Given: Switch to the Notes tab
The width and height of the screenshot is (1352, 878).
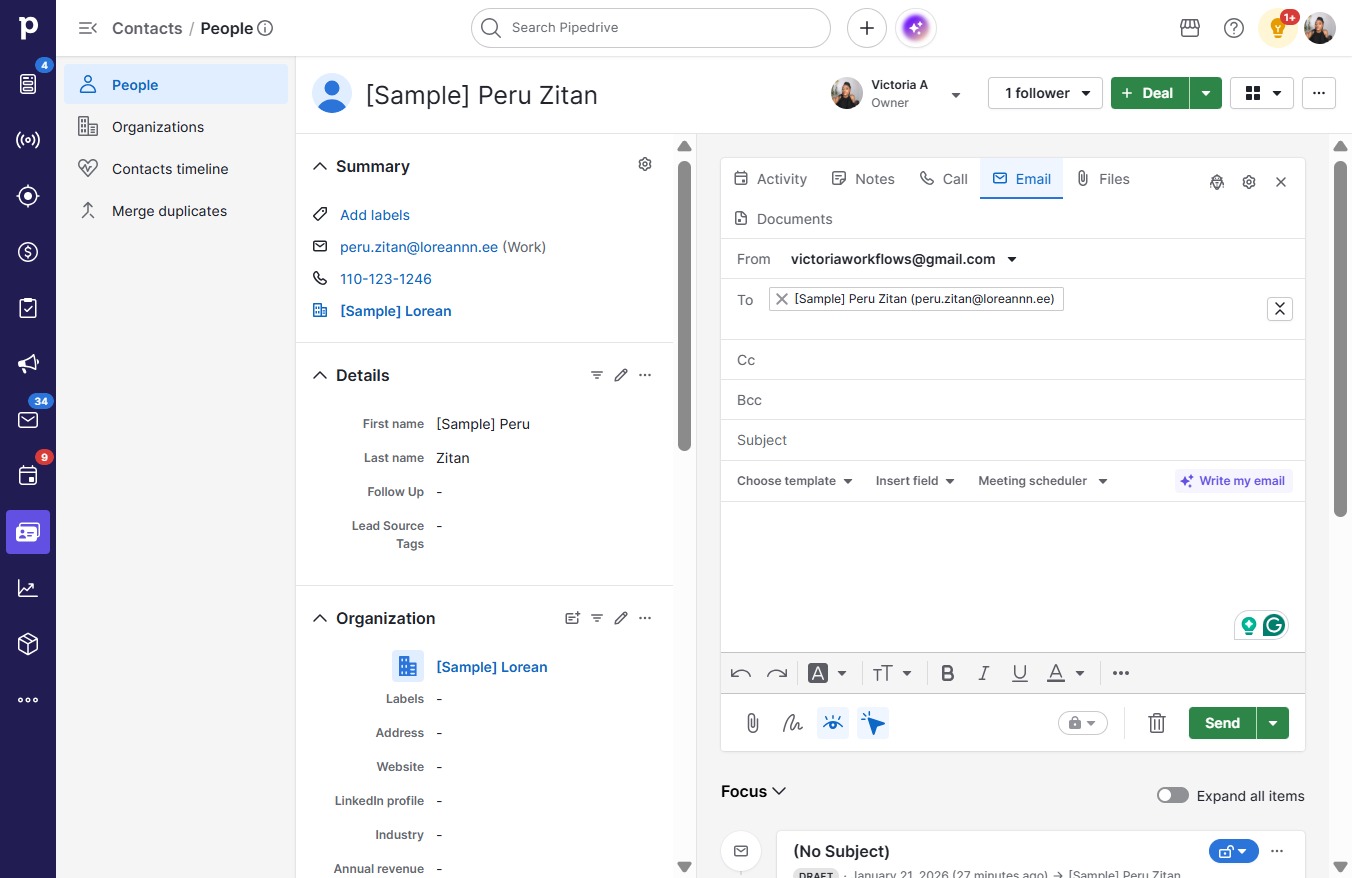Looking at the screenshot, I should click(x=863, y=179).
